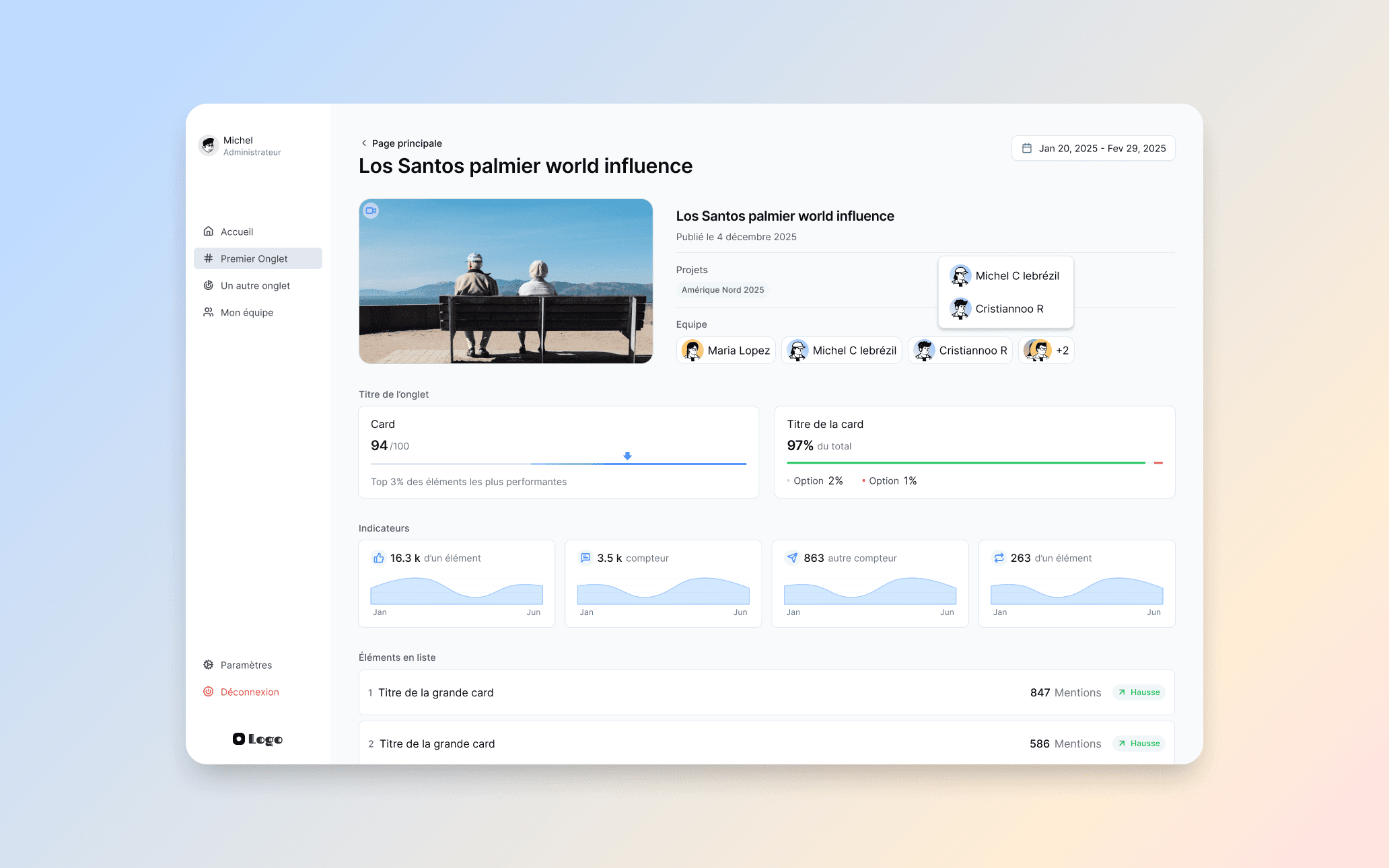Viewport: 1389px width, 868px height.
Task: Click the blue marker on Card score bar
Action: point(627,456)
